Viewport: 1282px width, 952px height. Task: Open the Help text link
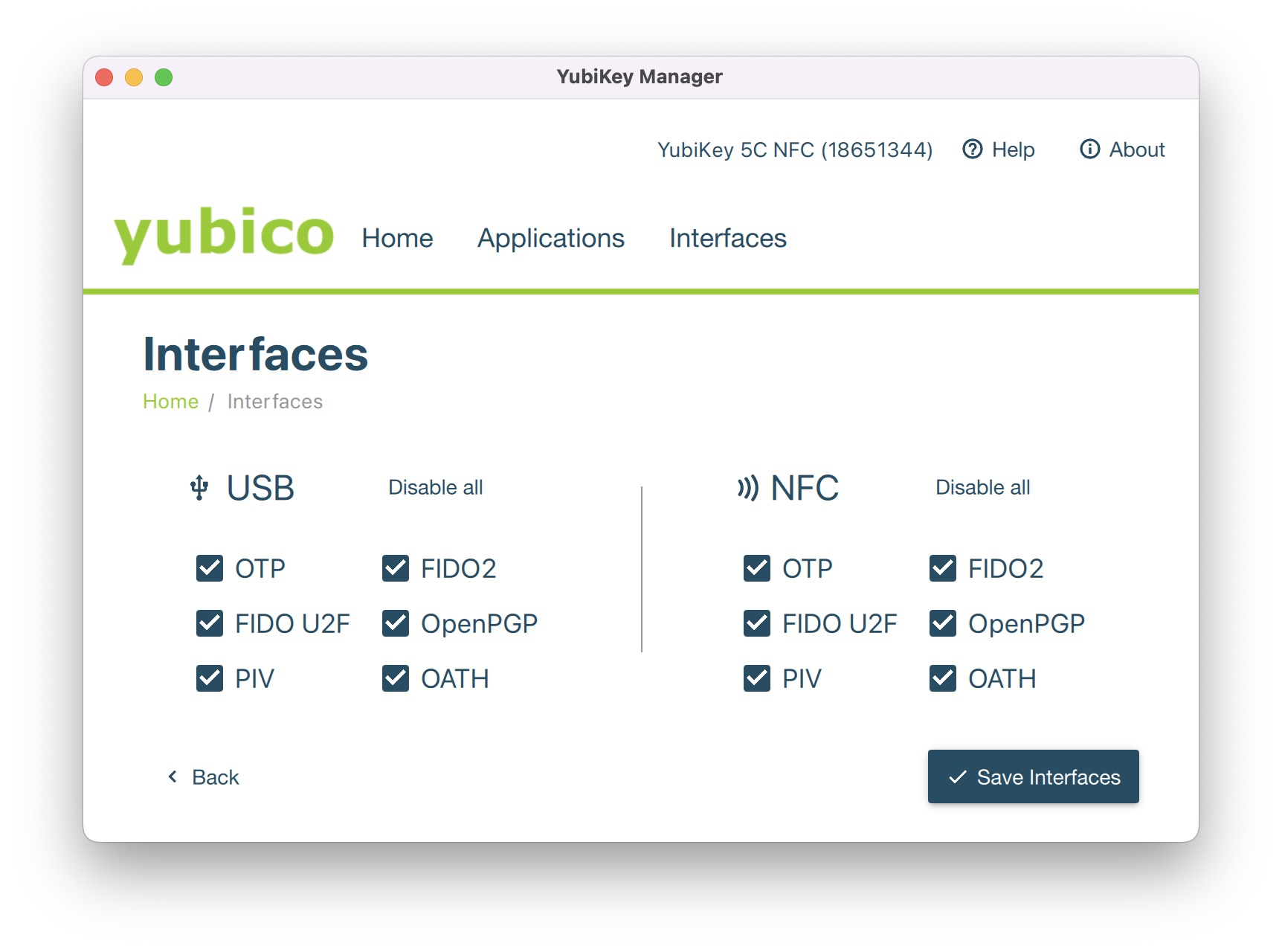click(x=1014, y=149)
